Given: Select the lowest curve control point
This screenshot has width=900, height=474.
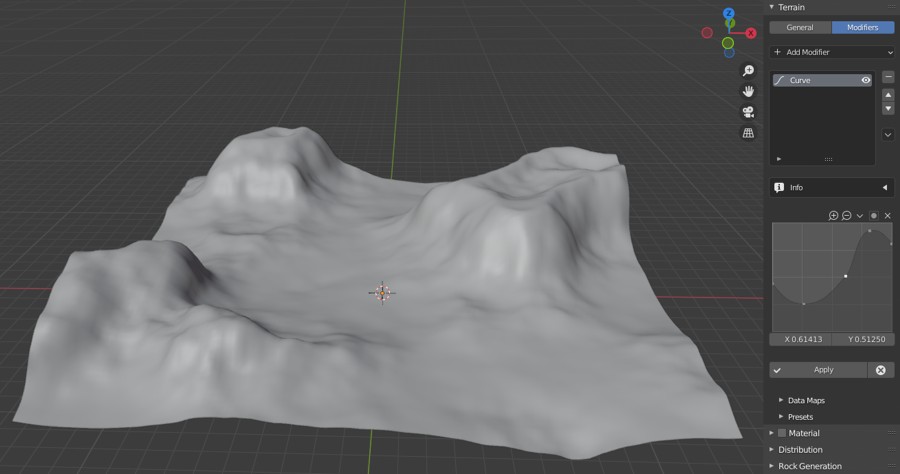Looking at the screenshot, I should pos(804,304).
